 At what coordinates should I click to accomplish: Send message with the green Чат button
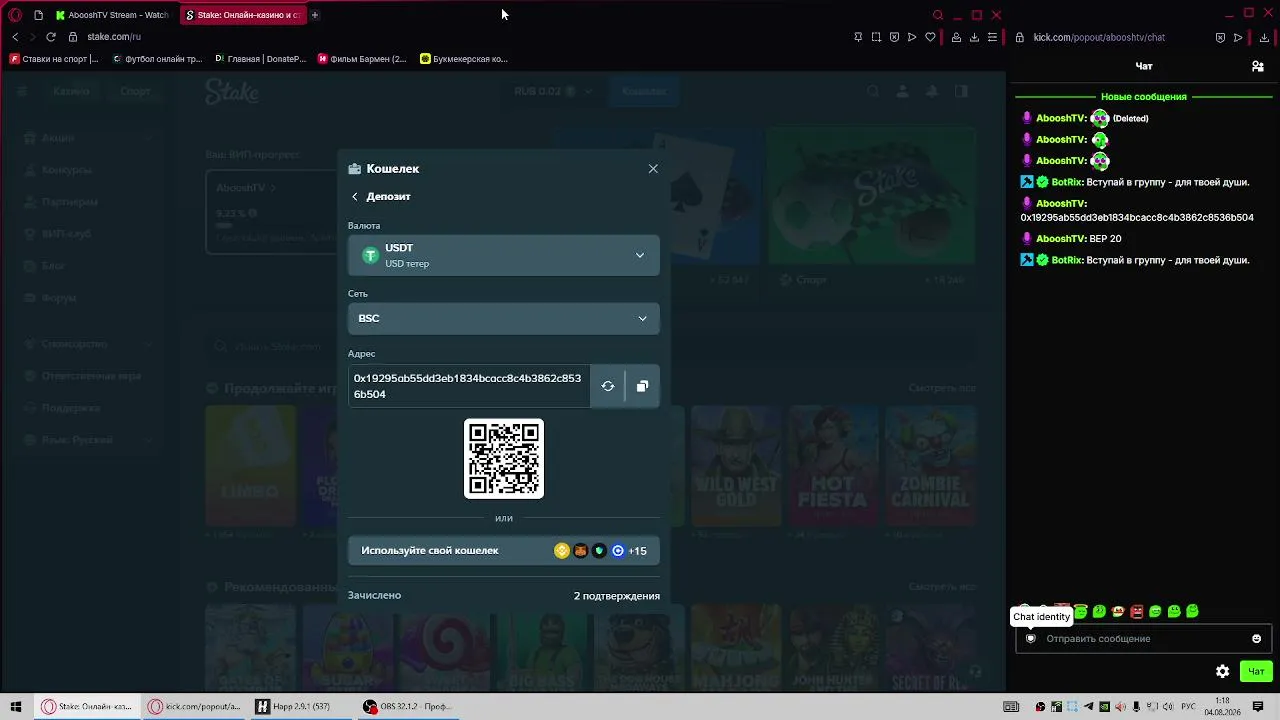point(1256,671)
